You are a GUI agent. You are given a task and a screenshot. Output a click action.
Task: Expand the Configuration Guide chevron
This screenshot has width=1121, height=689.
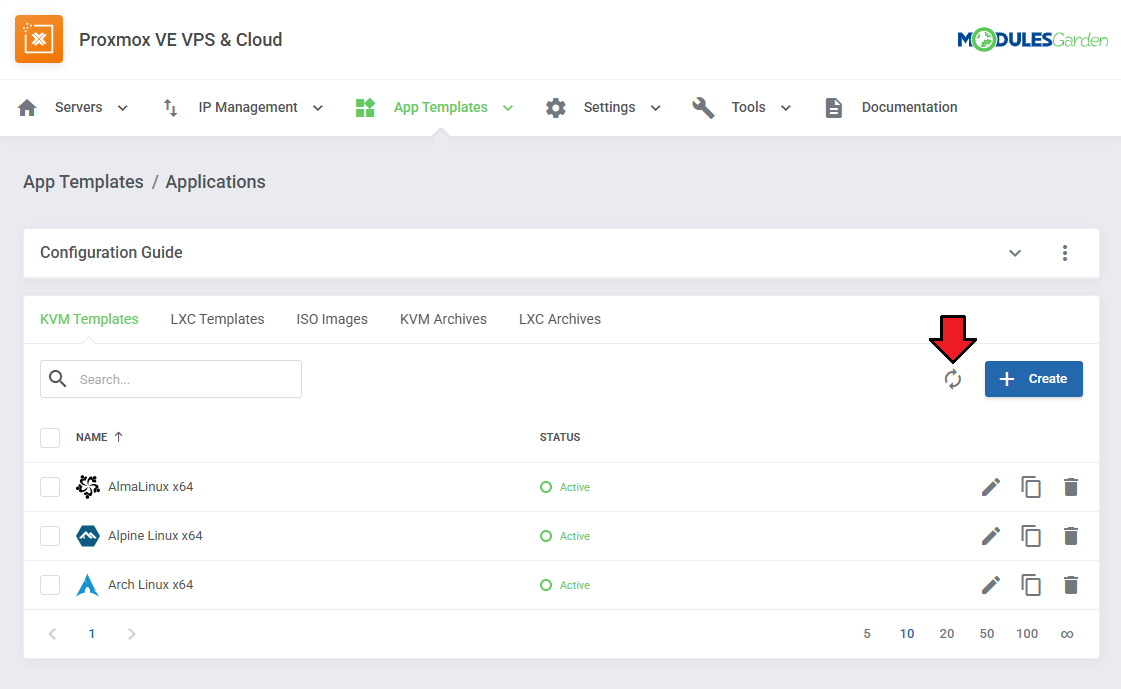click(x=1014, y=253)
